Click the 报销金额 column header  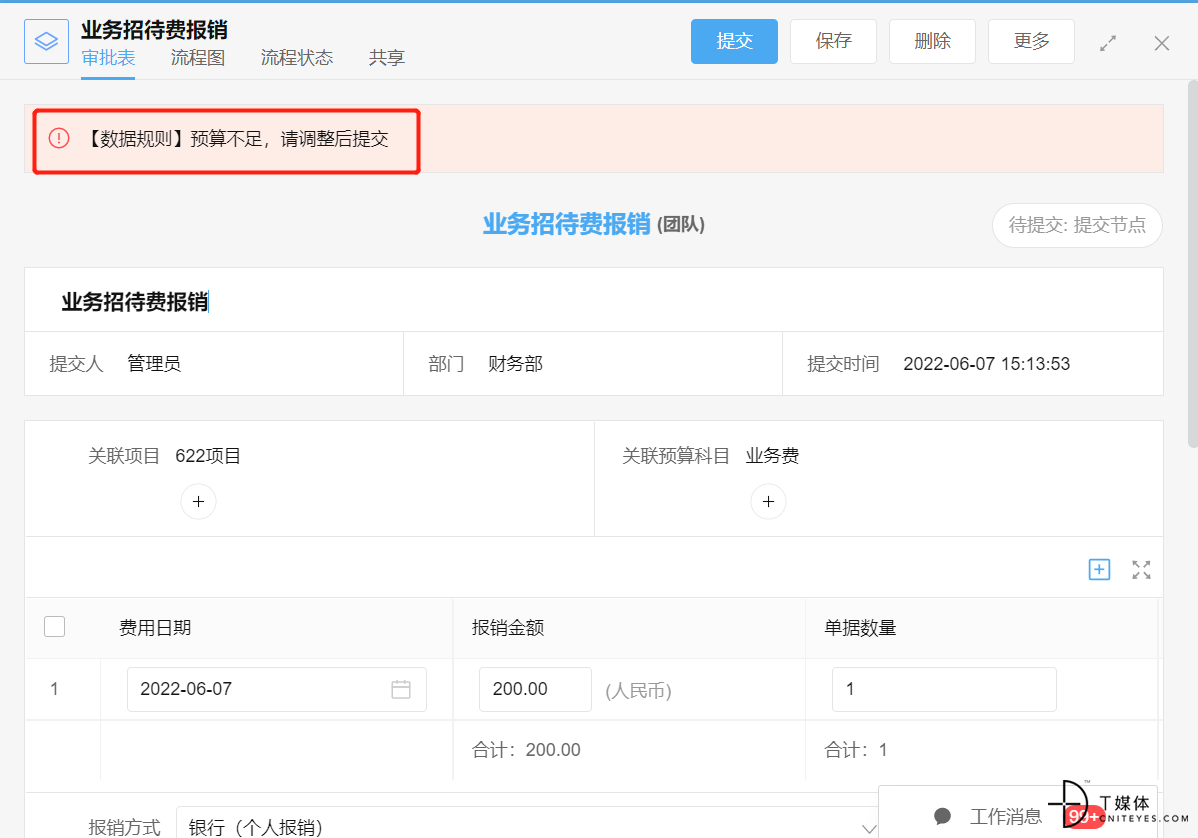(508, 628)
